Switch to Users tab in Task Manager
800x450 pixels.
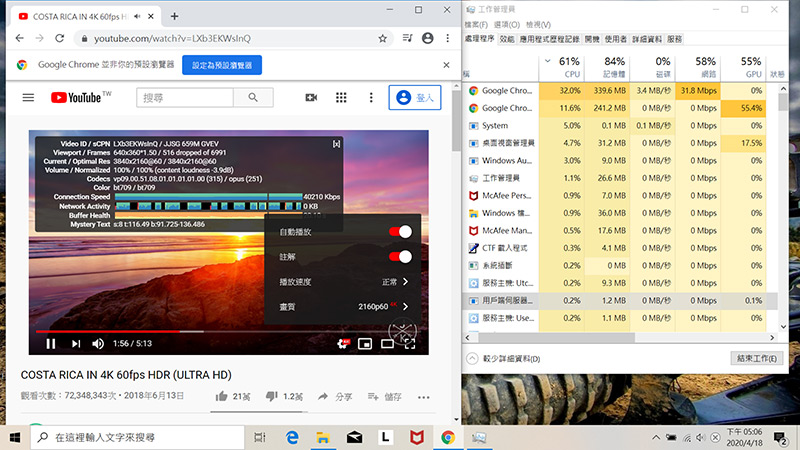click(616, 39)
